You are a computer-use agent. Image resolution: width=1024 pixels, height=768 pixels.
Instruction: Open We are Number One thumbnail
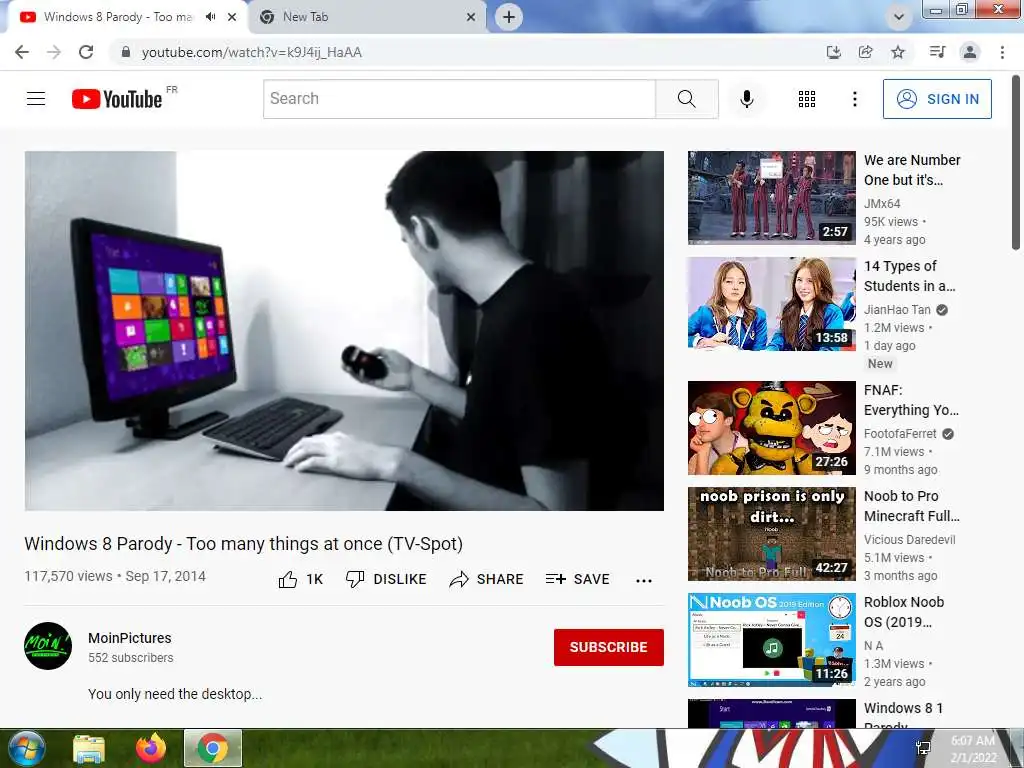[x=772, y=198]
